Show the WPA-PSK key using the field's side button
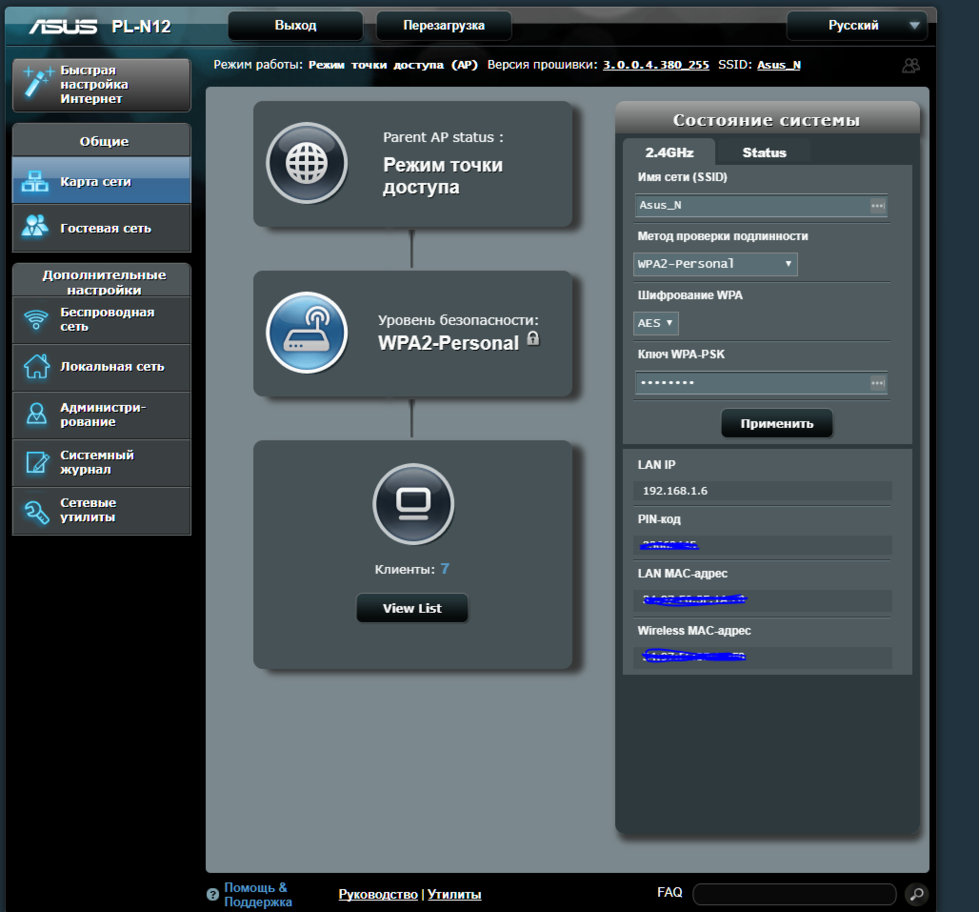 (877, 383)
